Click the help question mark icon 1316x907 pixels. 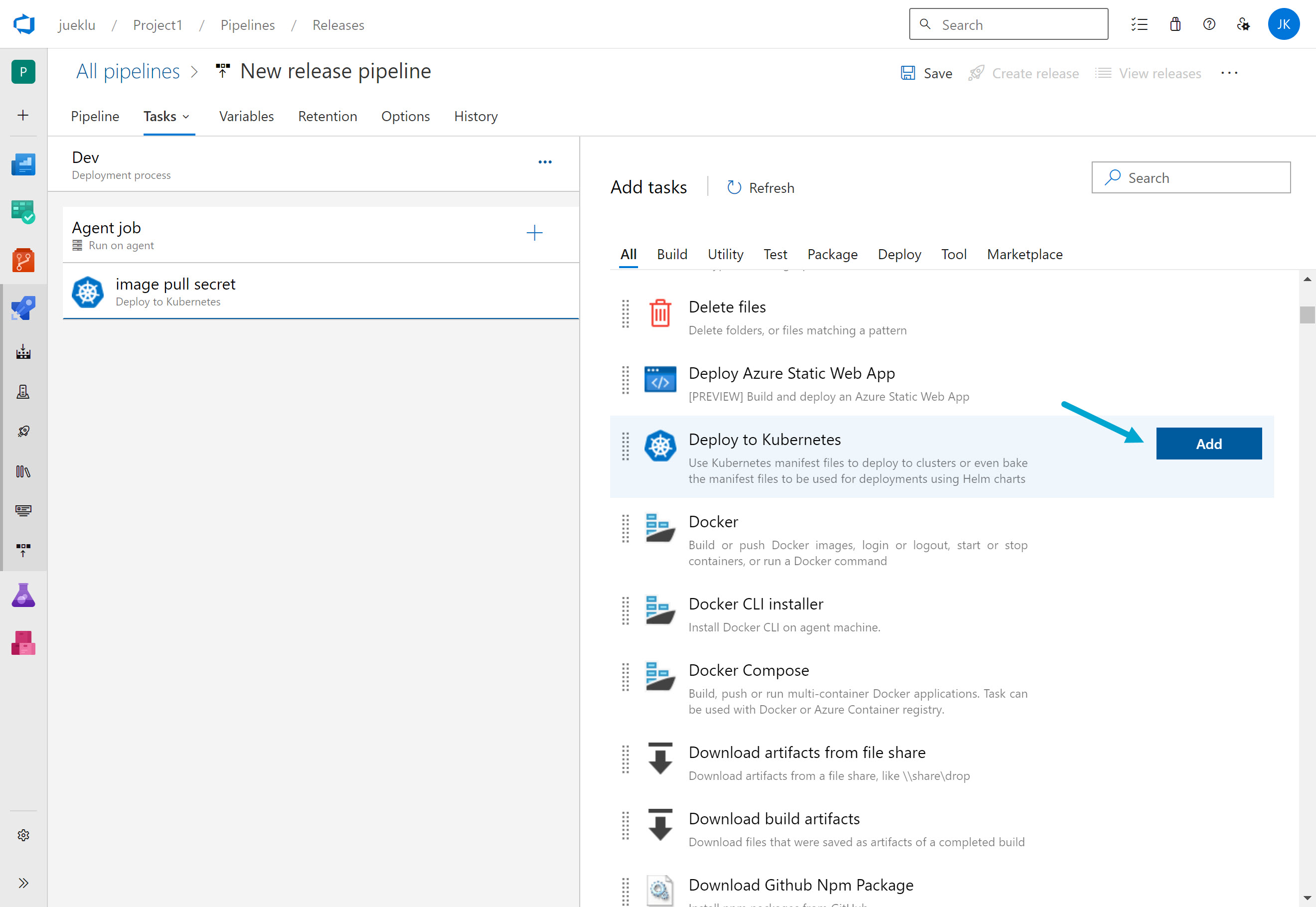[x=1208, y=24]
